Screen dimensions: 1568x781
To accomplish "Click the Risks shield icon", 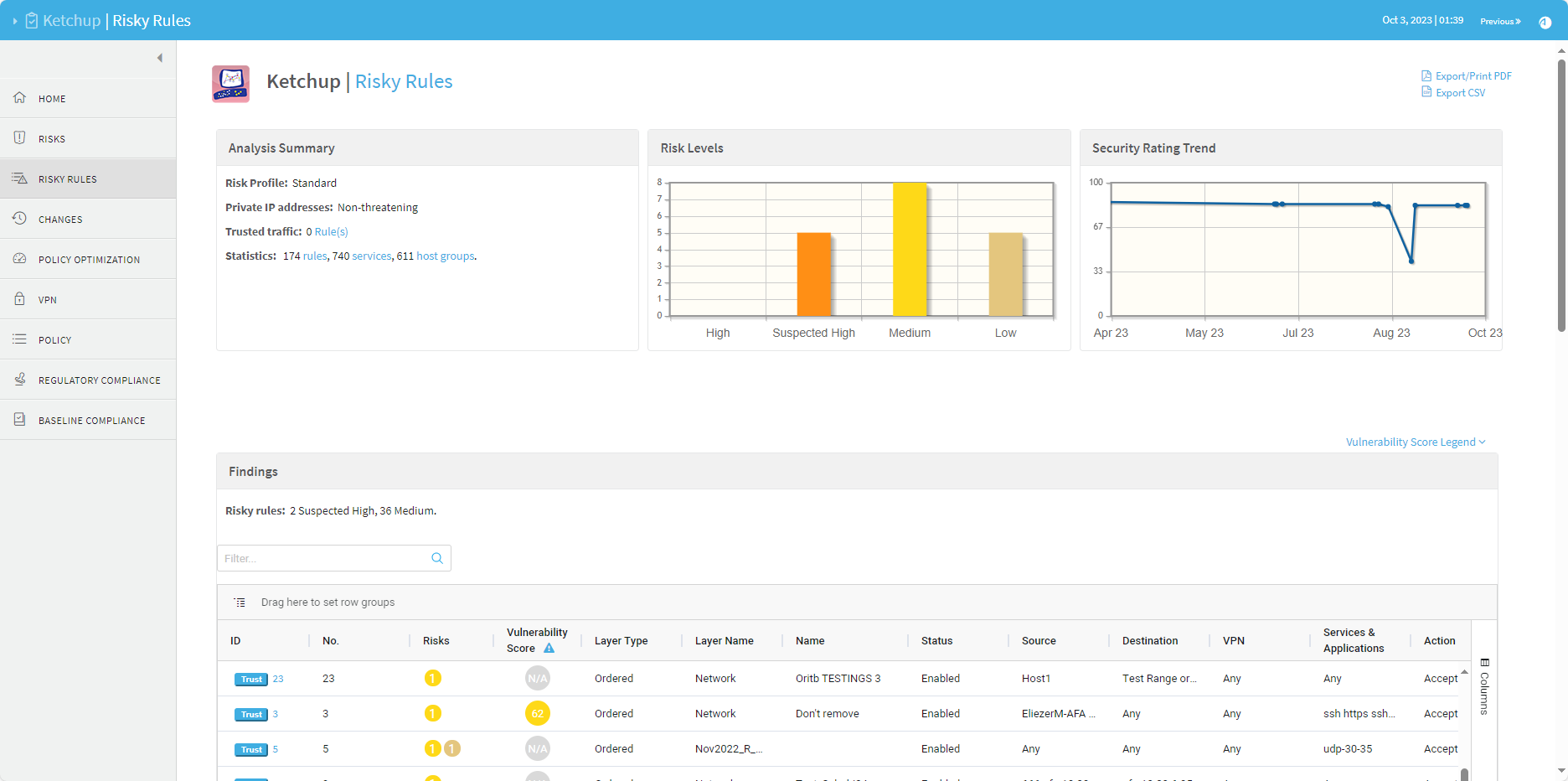I will (19, 138).
